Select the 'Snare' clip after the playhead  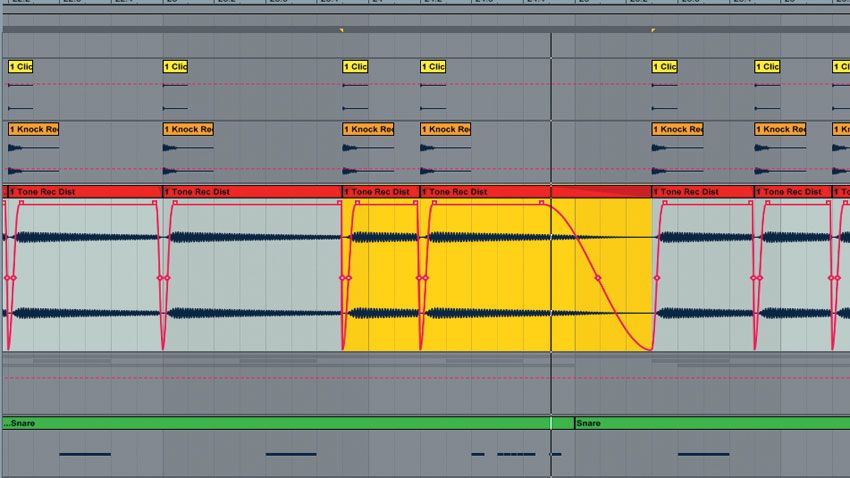click(x=712, y=423)
